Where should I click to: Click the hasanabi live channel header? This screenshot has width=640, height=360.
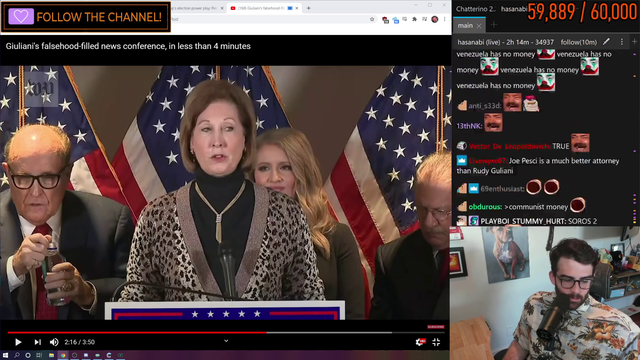point(505,42)
